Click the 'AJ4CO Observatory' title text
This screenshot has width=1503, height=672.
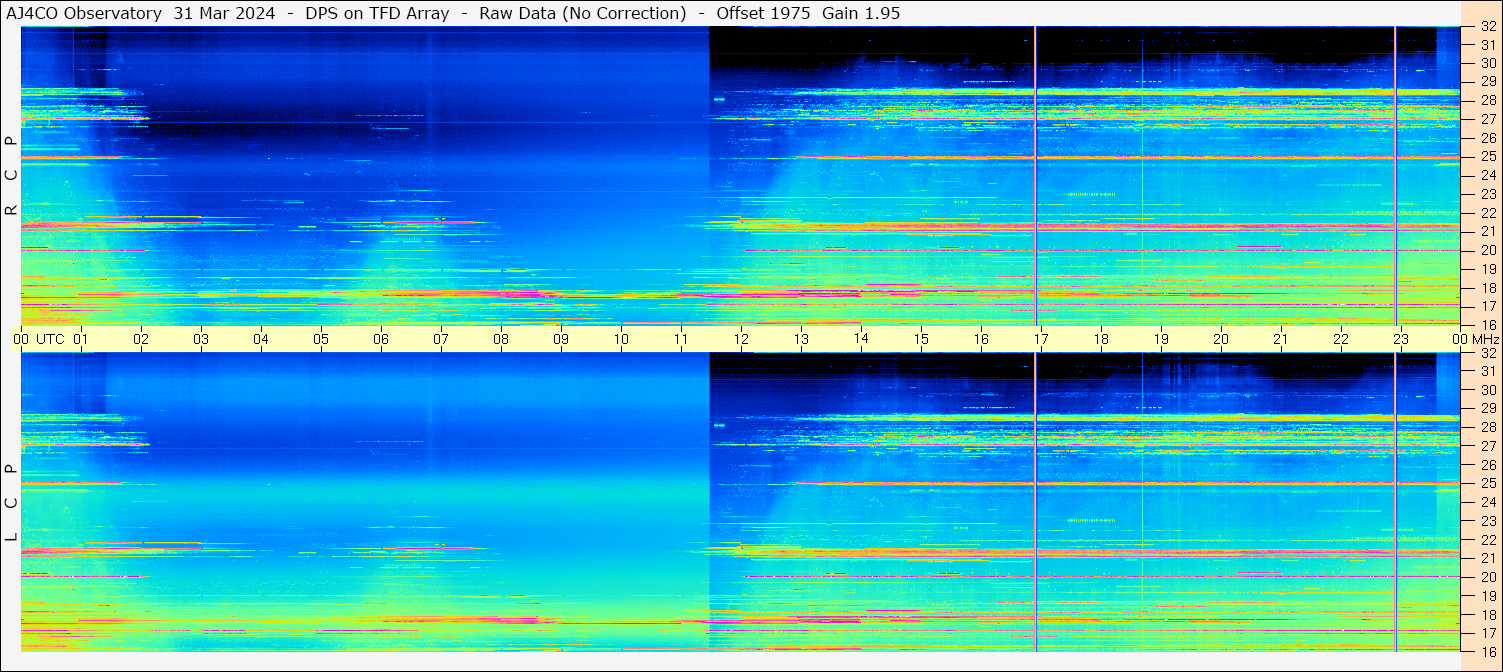[84, 13]
